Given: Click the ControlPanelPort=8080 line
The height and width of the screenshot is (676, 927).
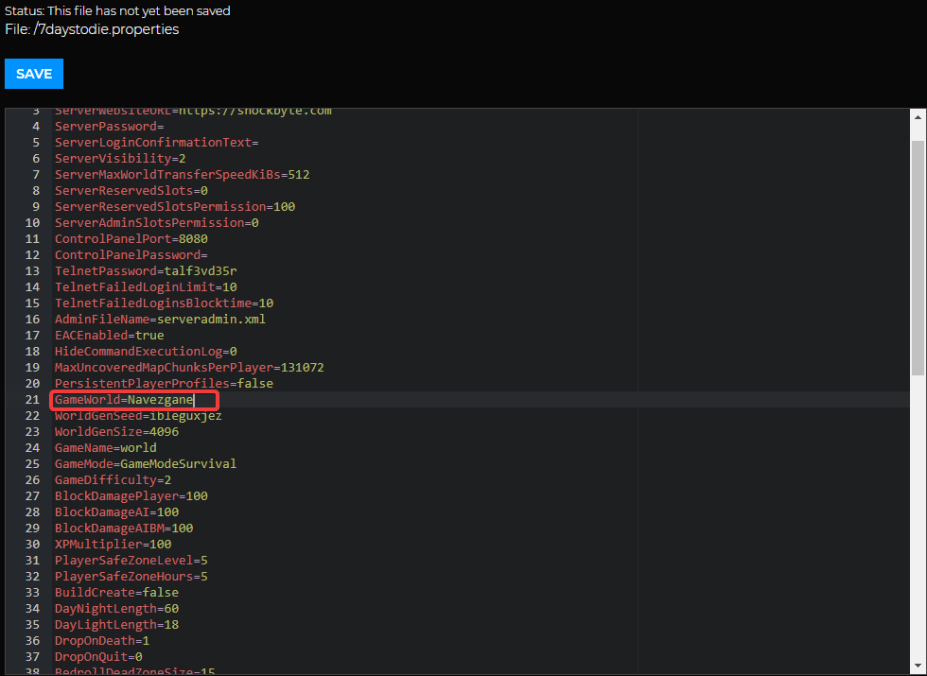Looking at the screenshot, I should pos(131,239).
